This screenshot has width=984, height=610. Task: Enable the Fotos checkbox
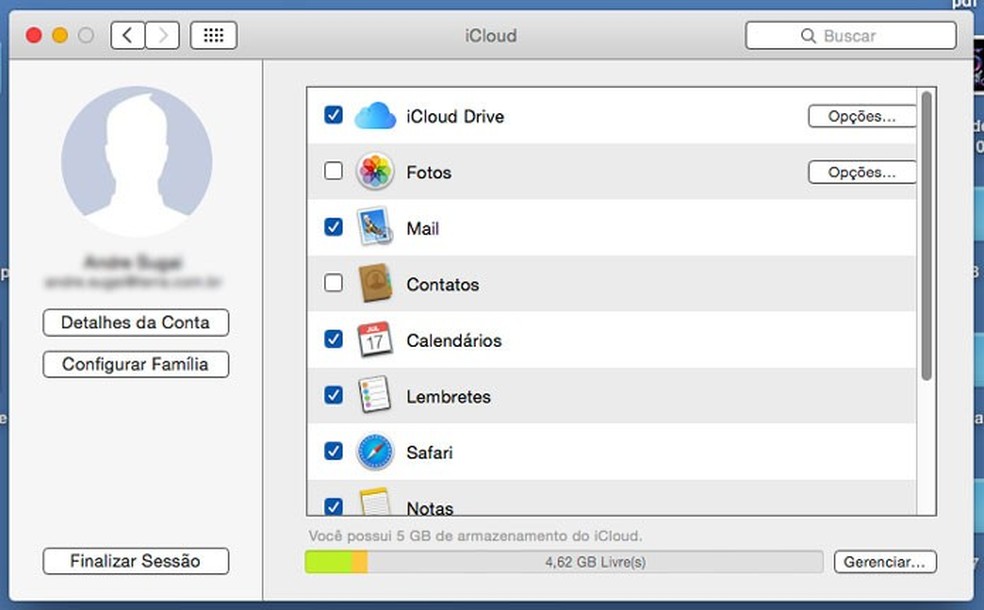pyautogui.click(x=334, y=172)
